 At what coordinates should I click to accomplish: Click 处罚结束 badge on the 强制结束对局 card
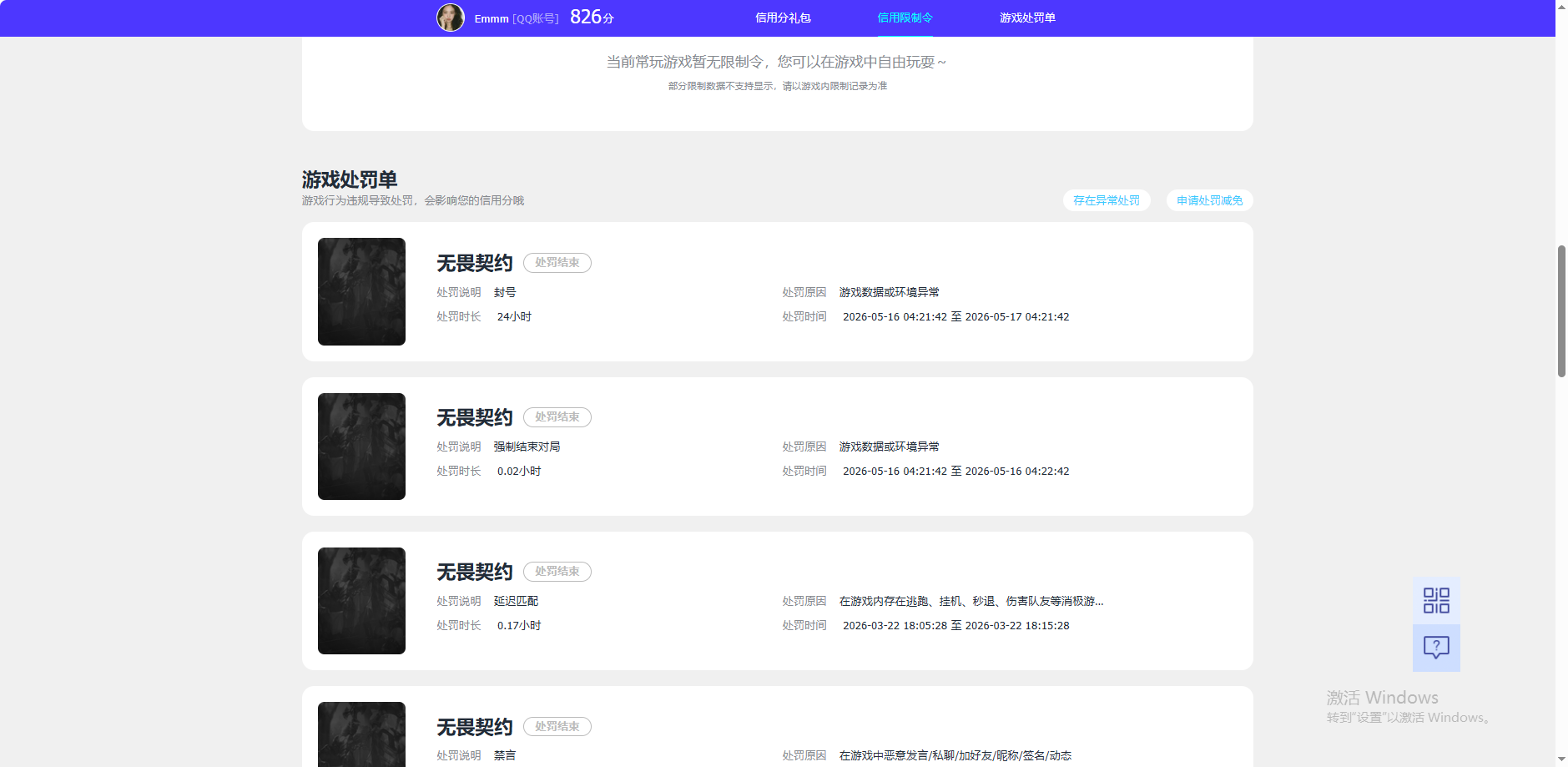(557, 417)
